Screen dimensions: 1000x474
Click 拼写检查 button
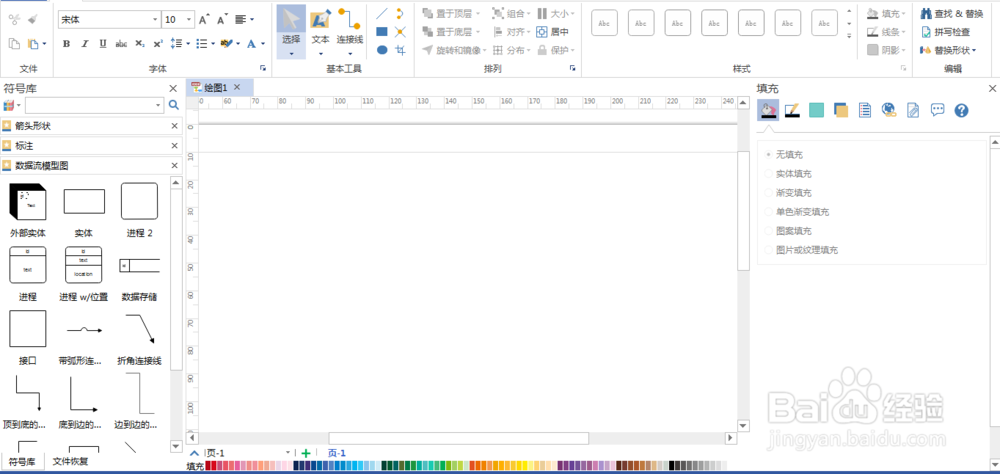945,32
